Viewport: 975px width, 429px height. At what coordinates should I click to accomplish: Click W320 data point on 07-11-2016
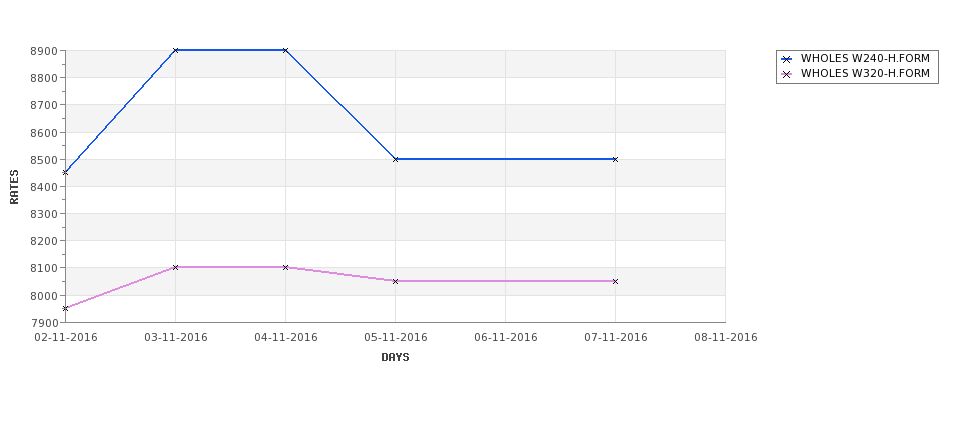click(616, 281)
